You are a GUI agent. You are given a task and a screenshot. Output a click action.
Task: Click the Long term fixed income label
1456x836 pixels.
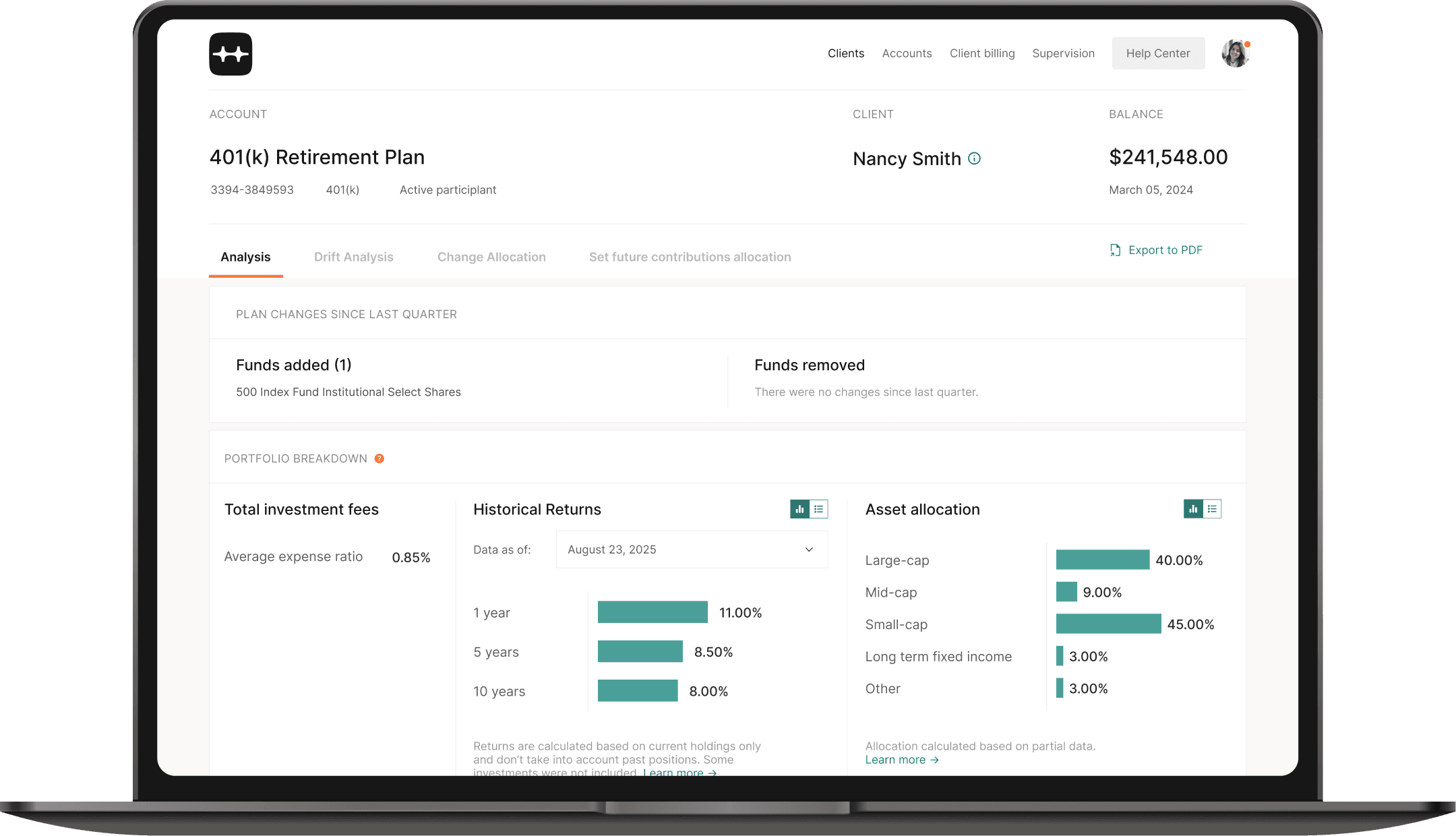[x=938, y=657]
